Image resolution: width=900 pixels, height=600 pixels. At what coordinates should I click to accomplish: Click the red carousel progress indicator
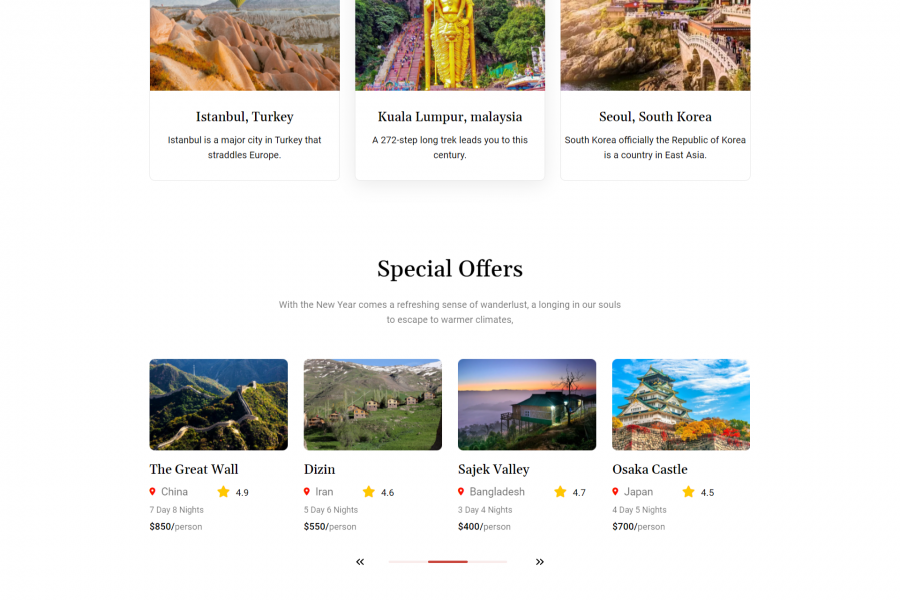pos(448,562)
